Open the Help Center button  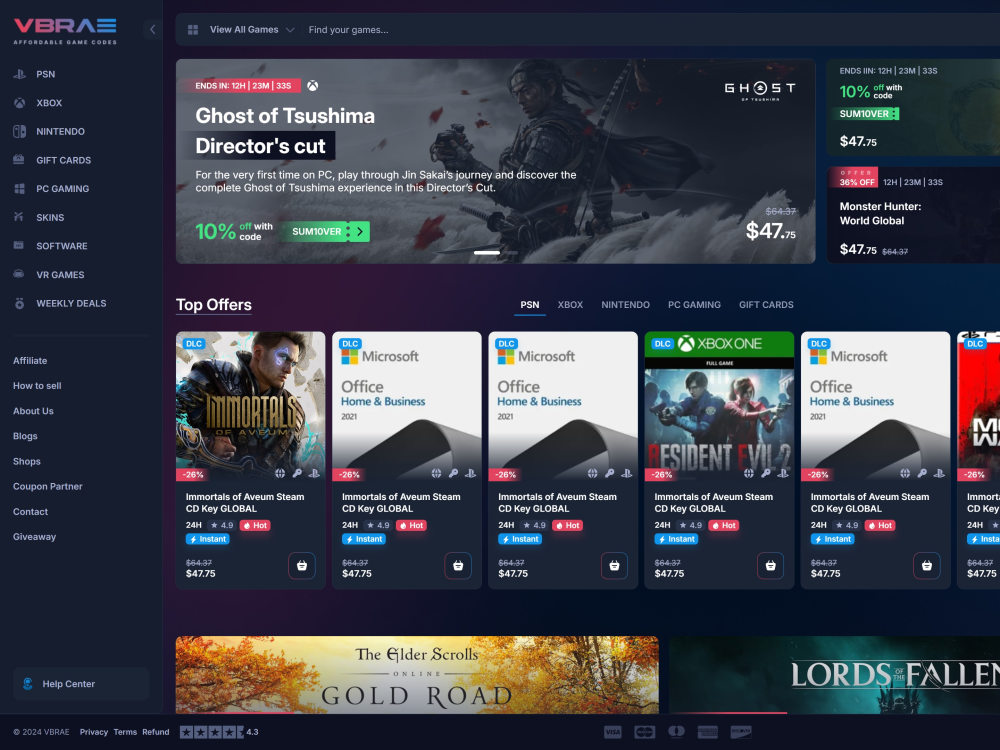tap(81, 684)
